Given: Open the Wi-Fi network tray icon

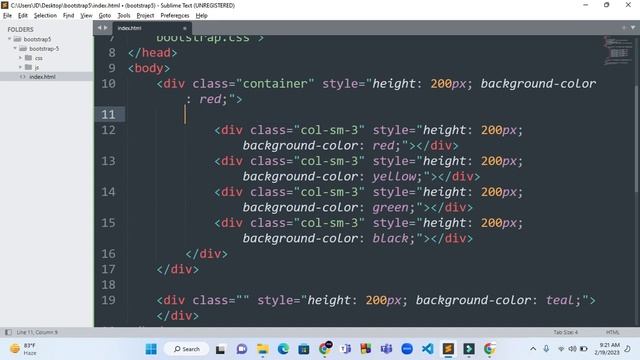Looking at the screenshot, I should (561, 349).
